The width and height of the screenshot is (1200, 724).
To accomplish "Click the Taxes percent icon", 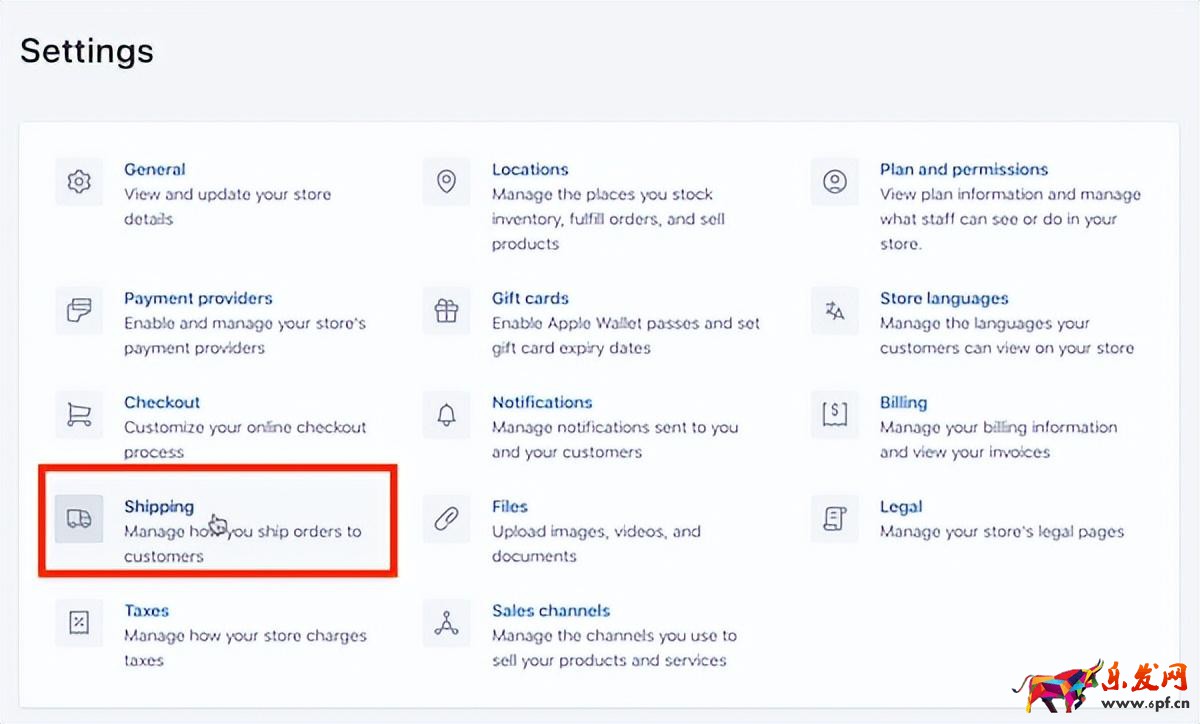I will tap(79, 622).
